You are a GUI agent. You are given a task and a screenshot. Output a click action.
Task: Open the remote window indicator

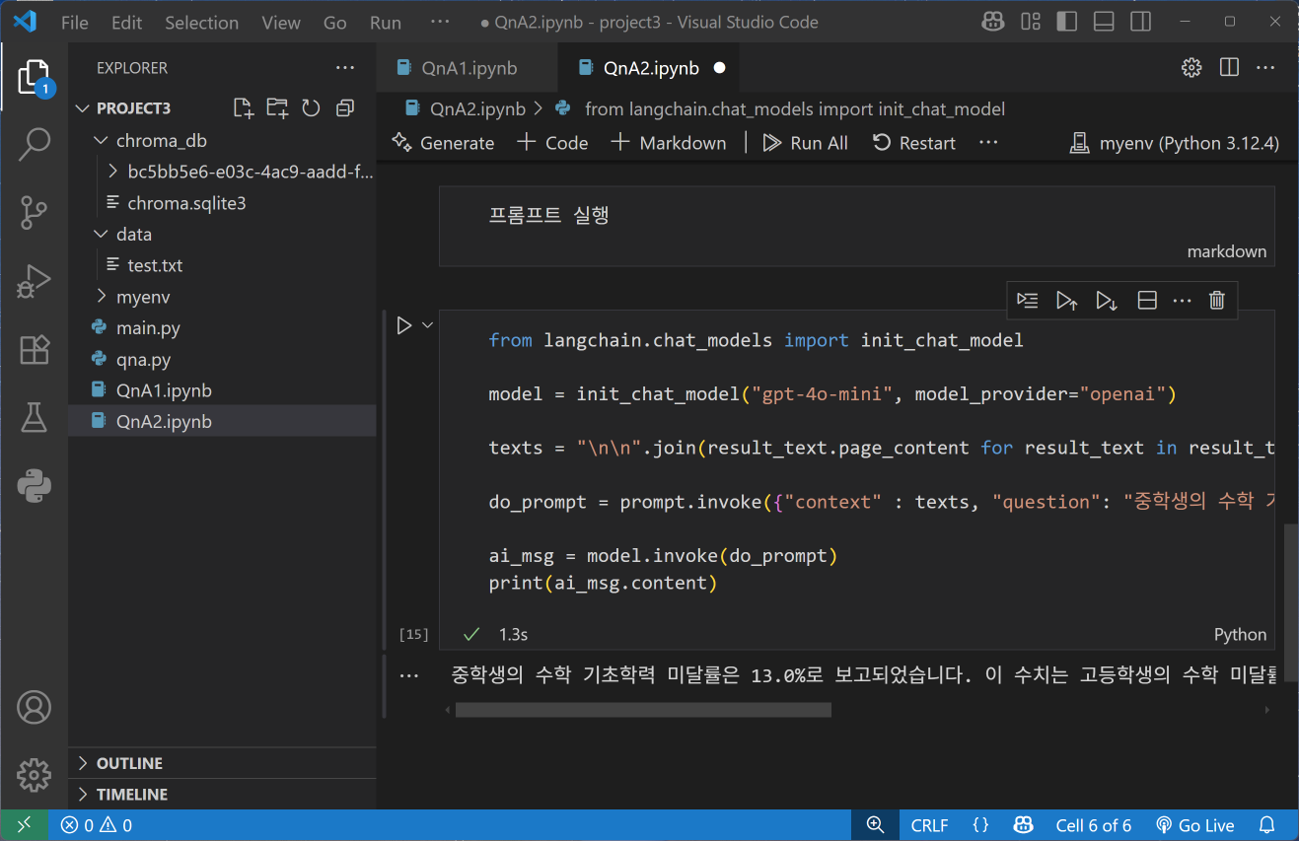pyautogui.click(x=24, y=825)
